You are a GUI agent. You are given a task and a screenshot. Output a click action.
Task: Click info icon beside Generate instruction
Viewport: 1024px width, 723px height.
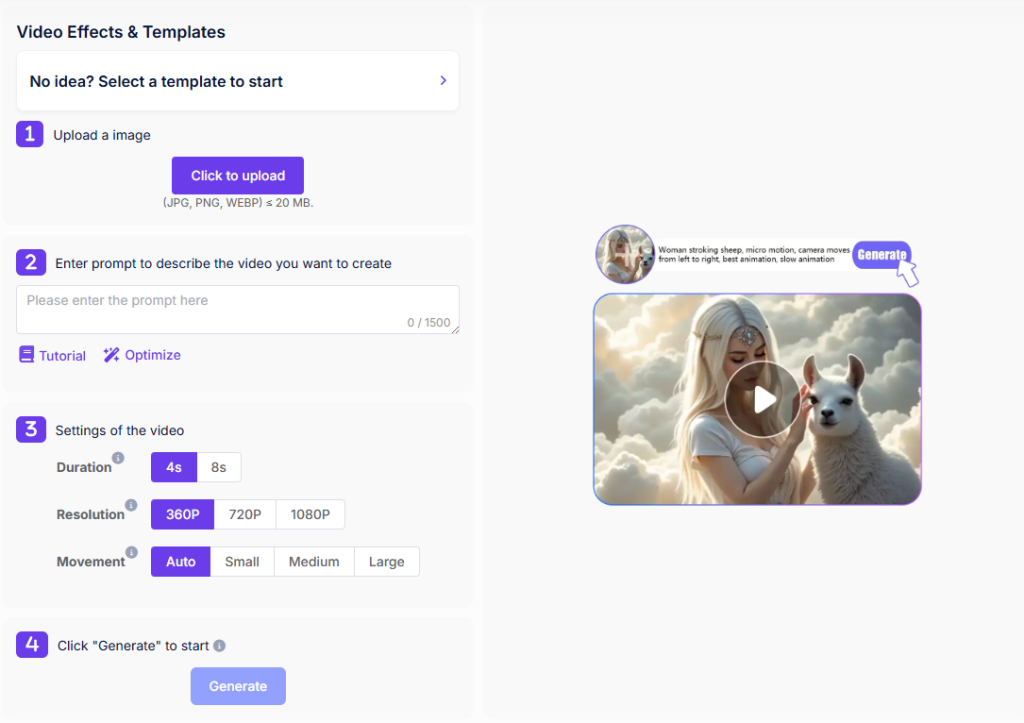[x=219, y=646]
